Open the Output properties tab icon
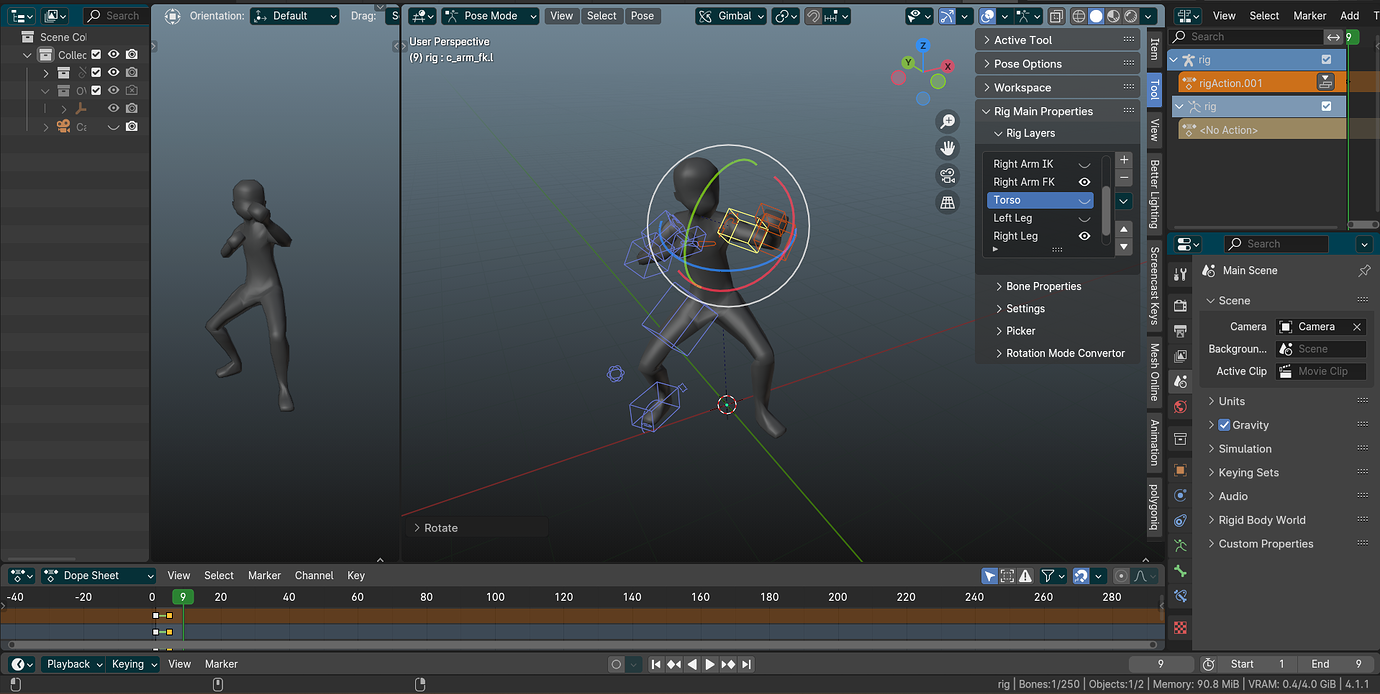1380x694 pixels. [1180, 331]
